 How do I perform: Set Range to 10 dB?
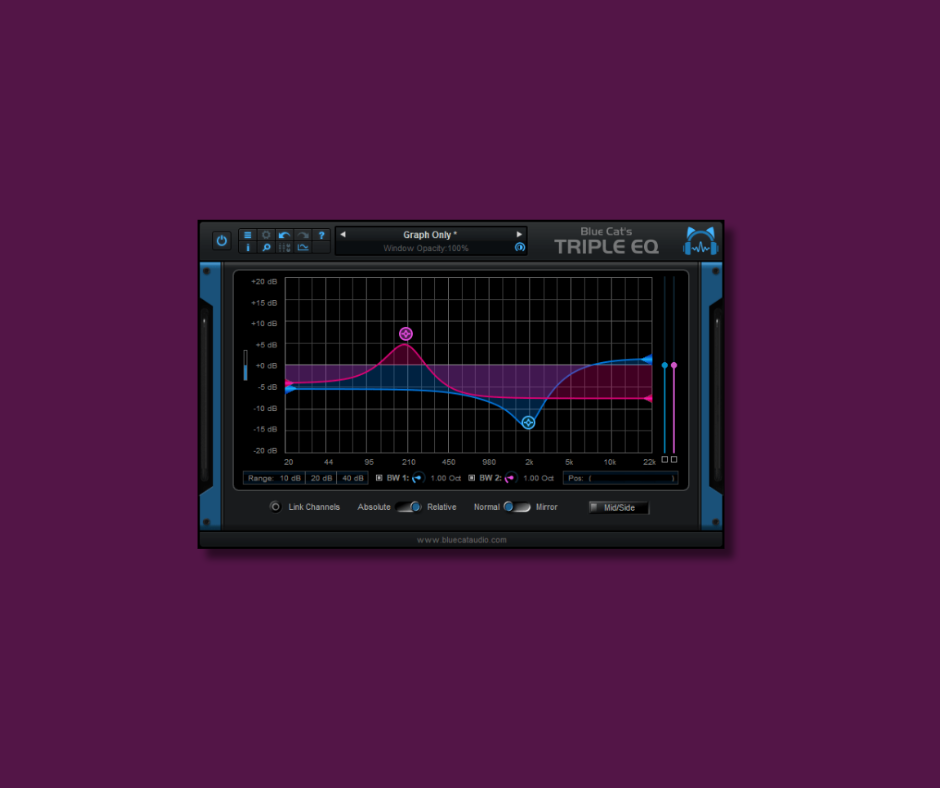289,478
